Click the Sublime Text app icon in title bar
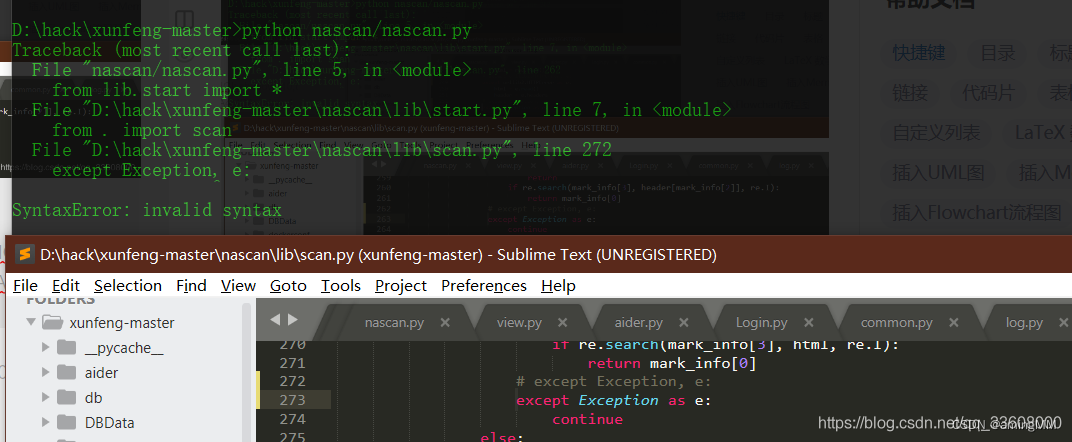Screen dimensions: 1072x442 [24, 255]
